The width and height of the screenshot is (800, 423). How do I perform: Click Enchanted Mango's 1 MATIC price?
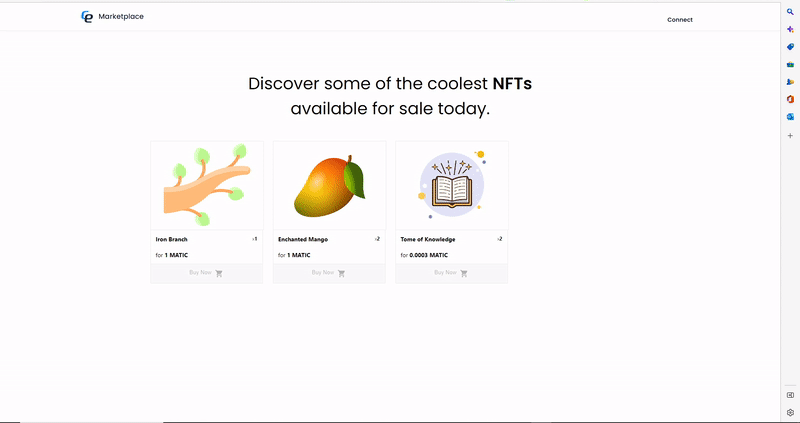[x=298, y=255]
